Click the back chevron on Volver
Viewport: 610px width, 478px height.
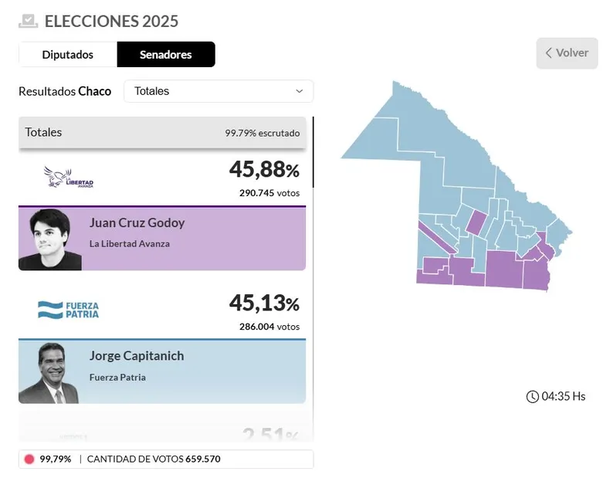point(549,53)
